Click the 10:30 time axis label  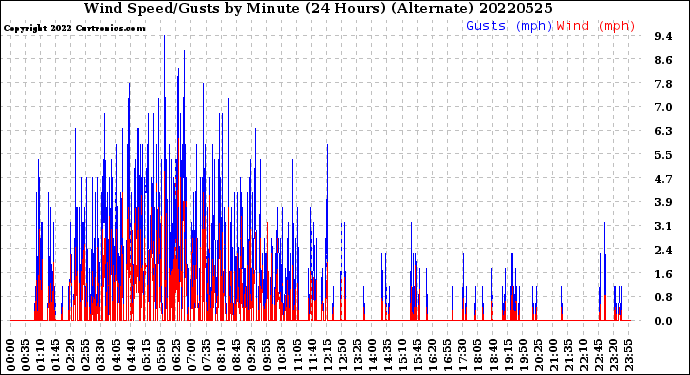(281, 355)
